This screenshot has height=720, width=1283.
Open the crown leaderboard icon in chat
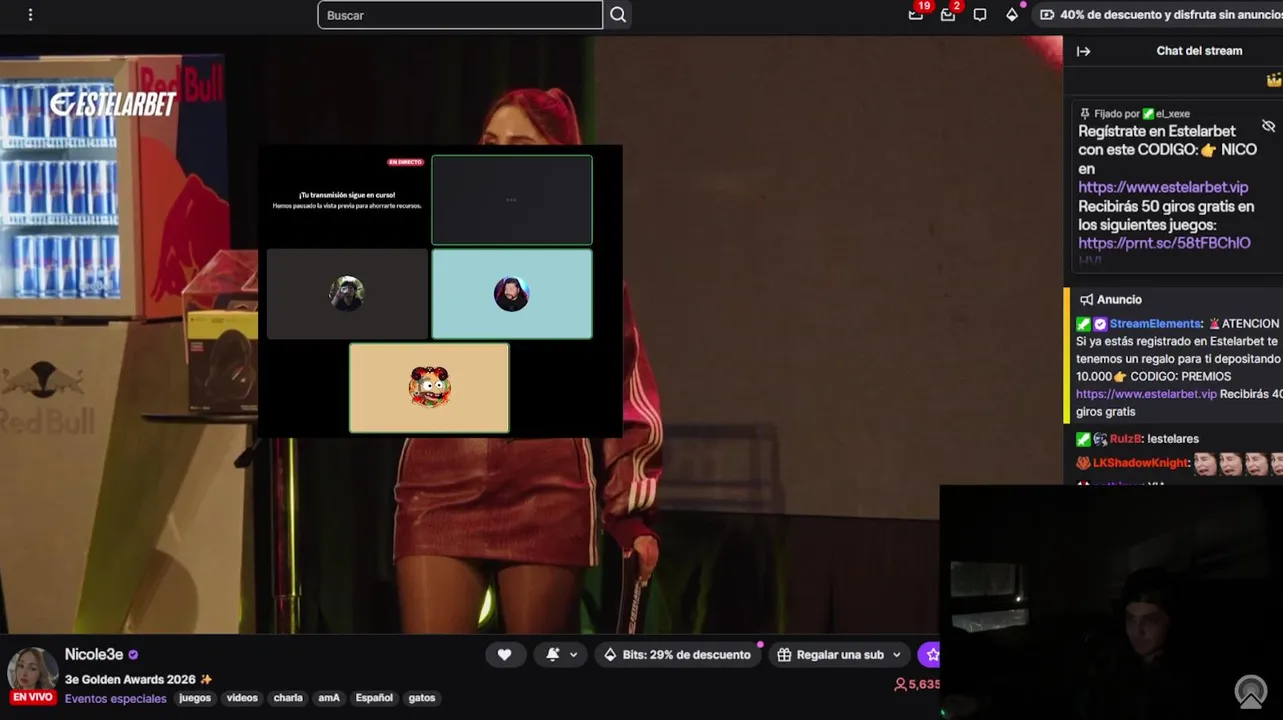1274,80
